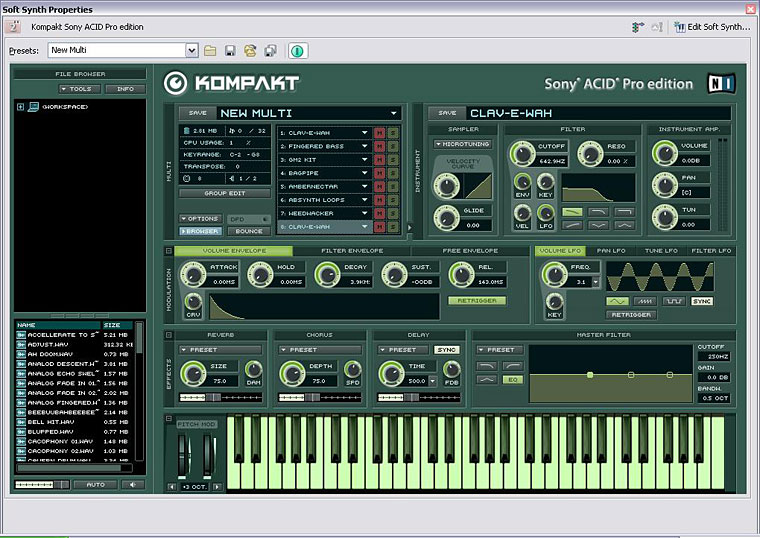Toggle the LFO Sync button

click(x=701, y=301)
